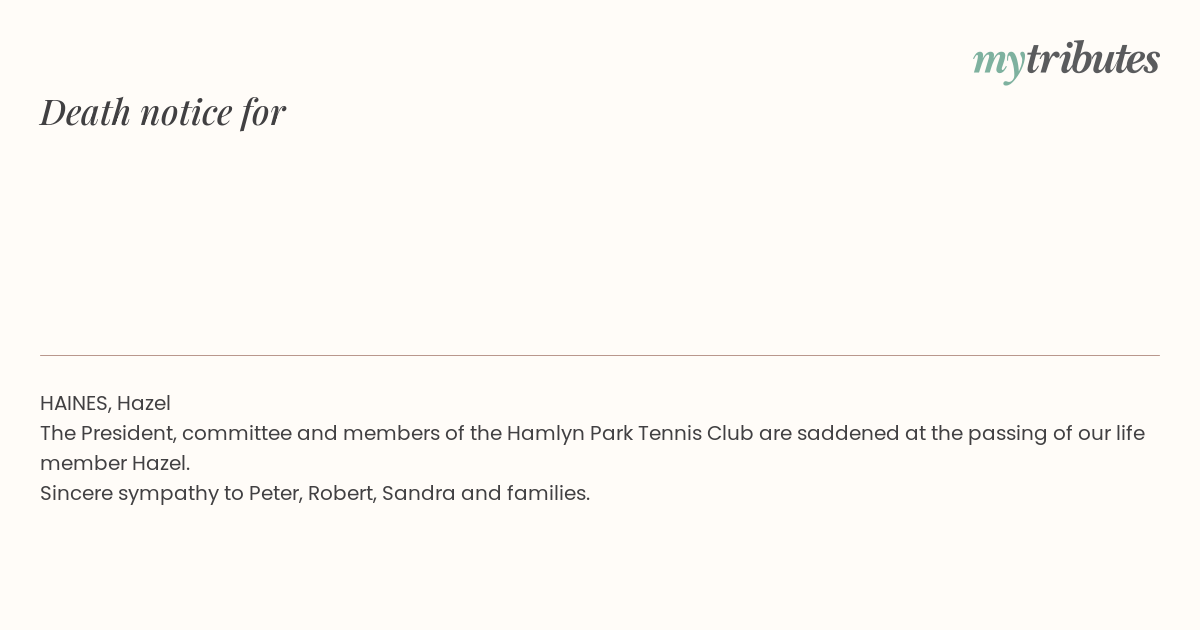Click the horizontal divider line
This screenshot has width=1200, height=630.
(x=600, y=355)
